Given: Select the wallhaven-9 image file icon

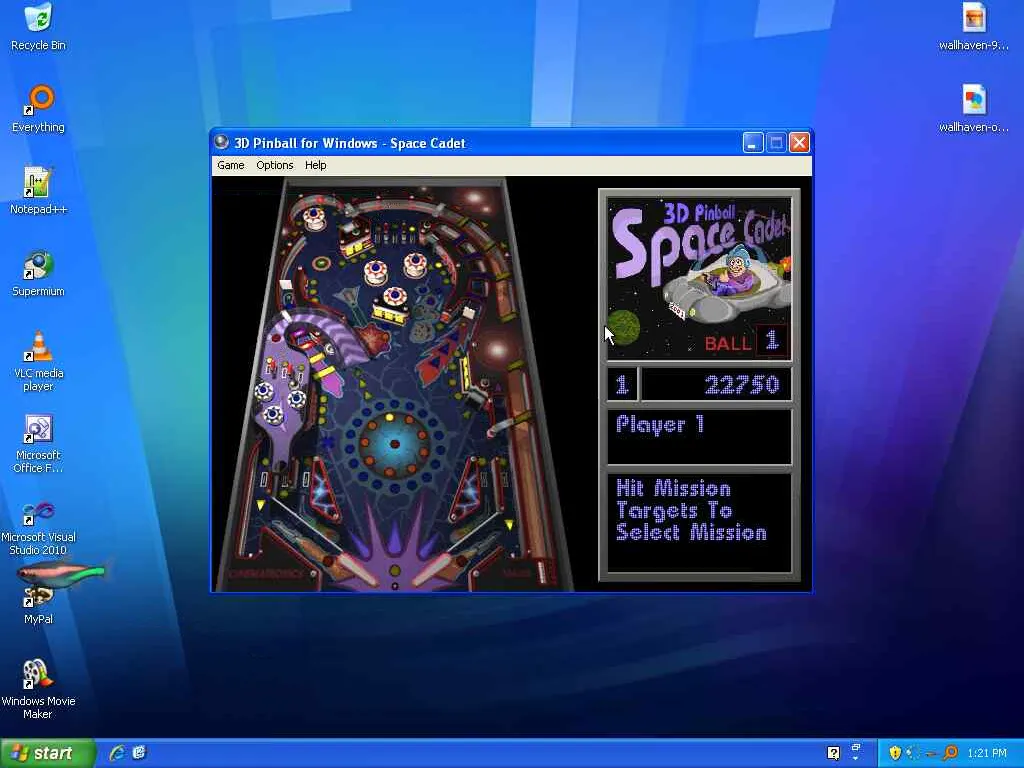Looking at the screenshot, I should click(974, 27).
